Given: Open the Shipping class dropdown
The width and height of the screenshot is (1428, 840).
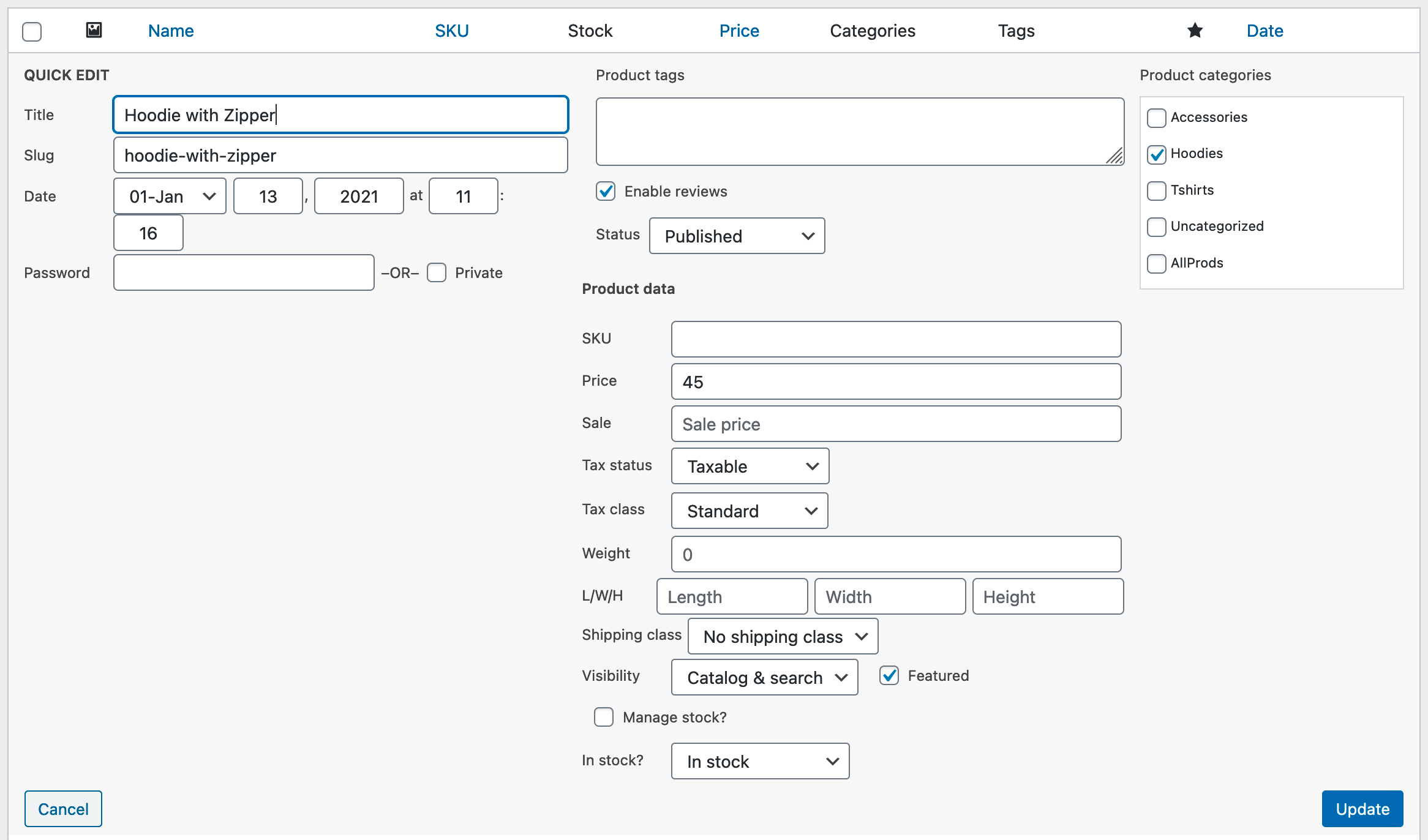Looking at the screenshot, I should coord(782,636).
